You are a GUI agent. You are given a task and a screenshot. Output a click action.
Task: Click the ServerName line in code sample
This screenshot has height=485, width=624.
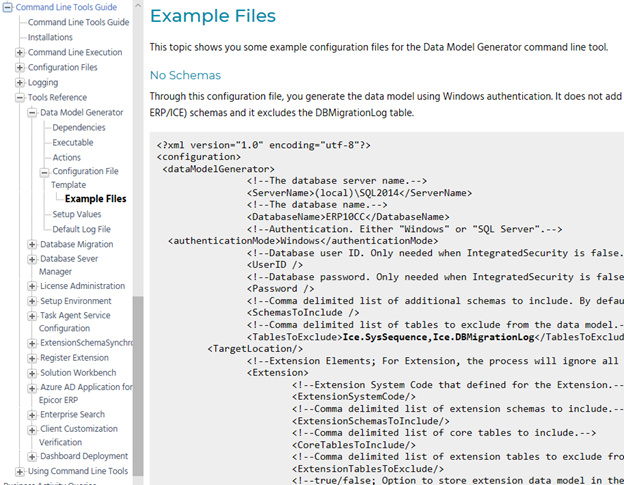(359, 193)
